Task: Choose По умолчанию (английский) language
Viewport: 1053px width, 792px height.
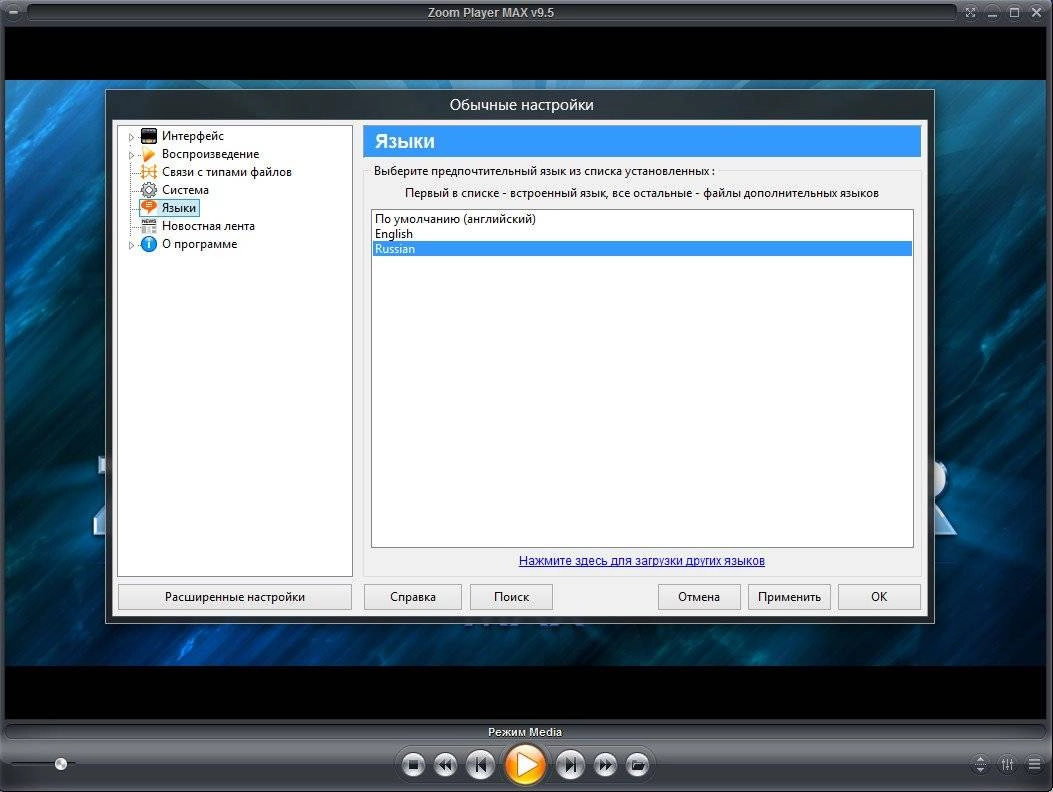Action: tap(642, 218)
